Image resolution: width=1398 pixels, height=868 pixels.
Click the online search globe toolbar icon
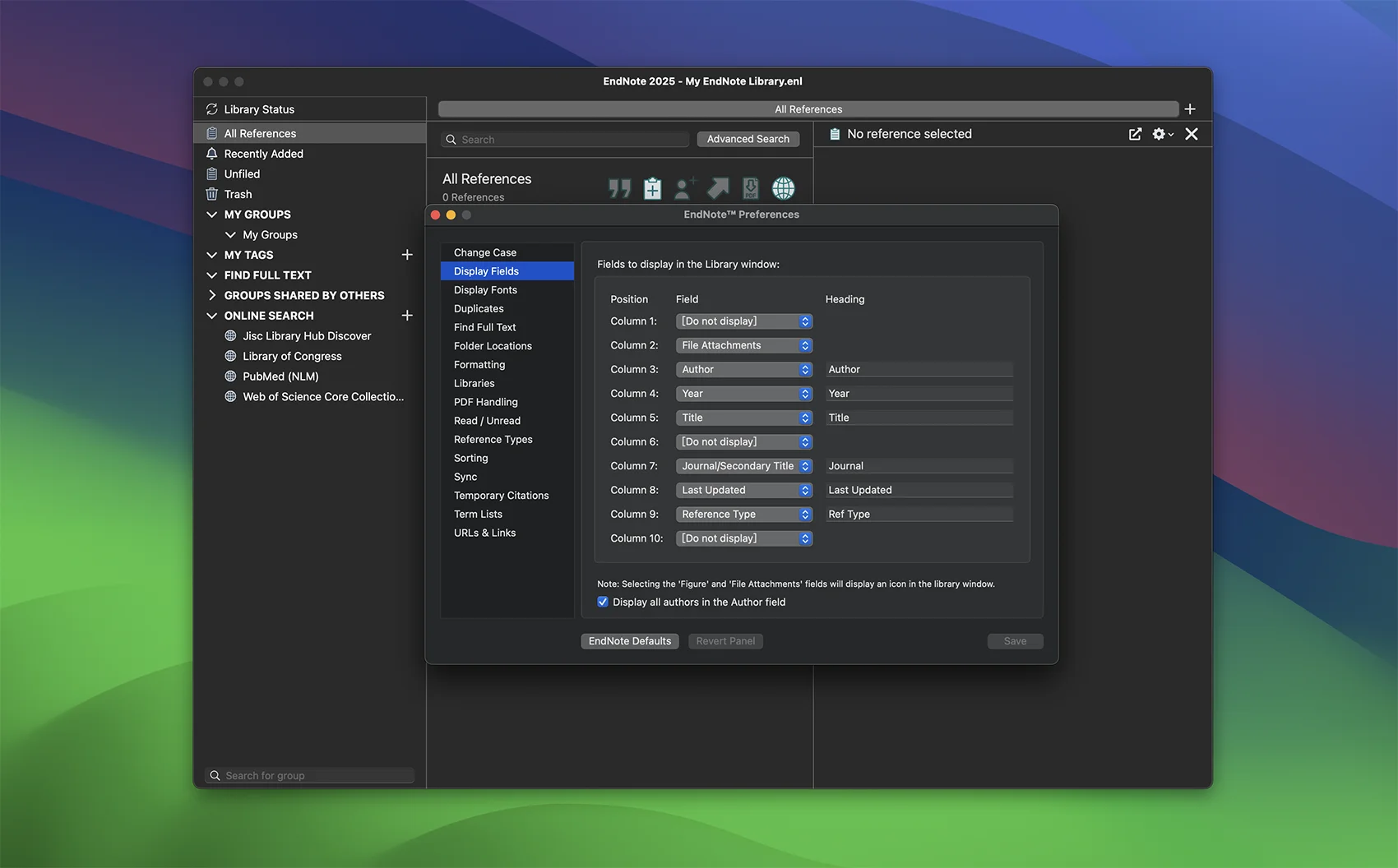click(x=784, y=188)
